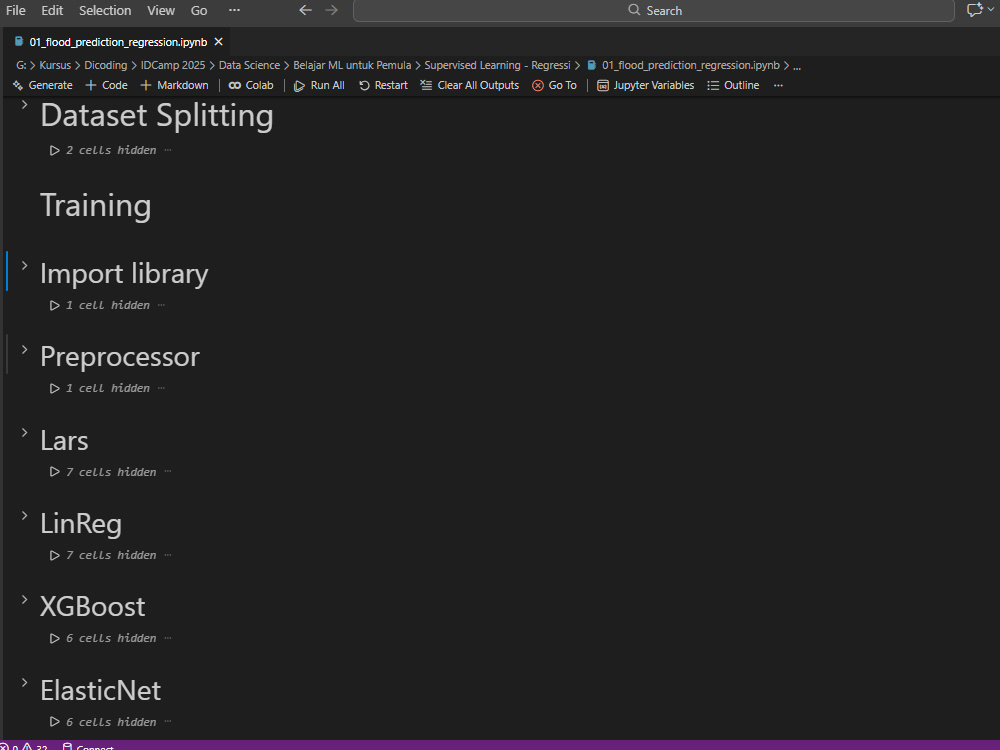Open more actions beside LinReg hidden cells
Image resolution: width=1000 pixels, height=750 pixels.
[x=168, y=555]
